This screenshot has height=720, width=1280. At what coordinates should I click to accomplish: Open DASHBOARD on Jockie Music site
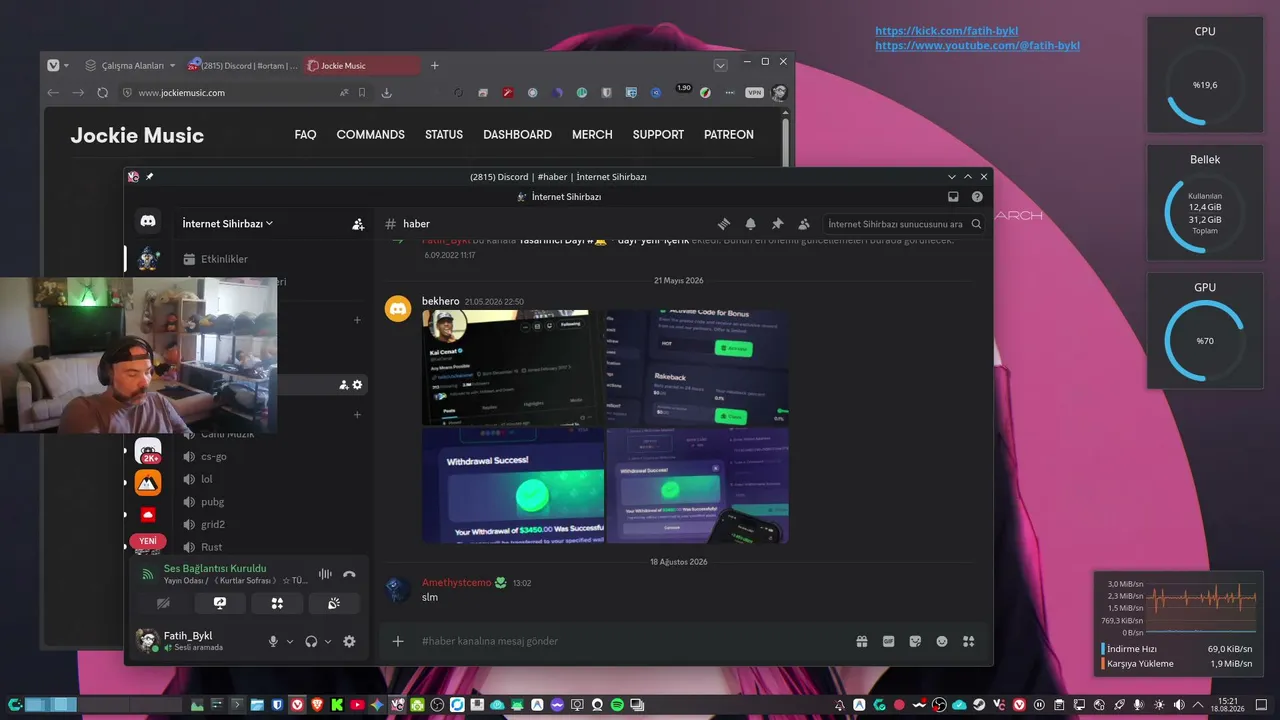[x=517, y=134]
